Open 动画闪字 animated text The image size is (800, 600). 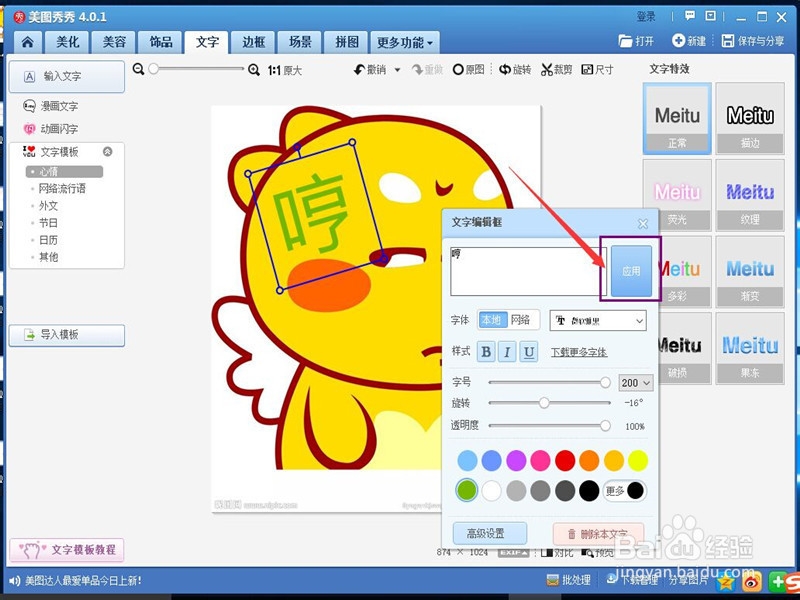(x=51, y=129)
